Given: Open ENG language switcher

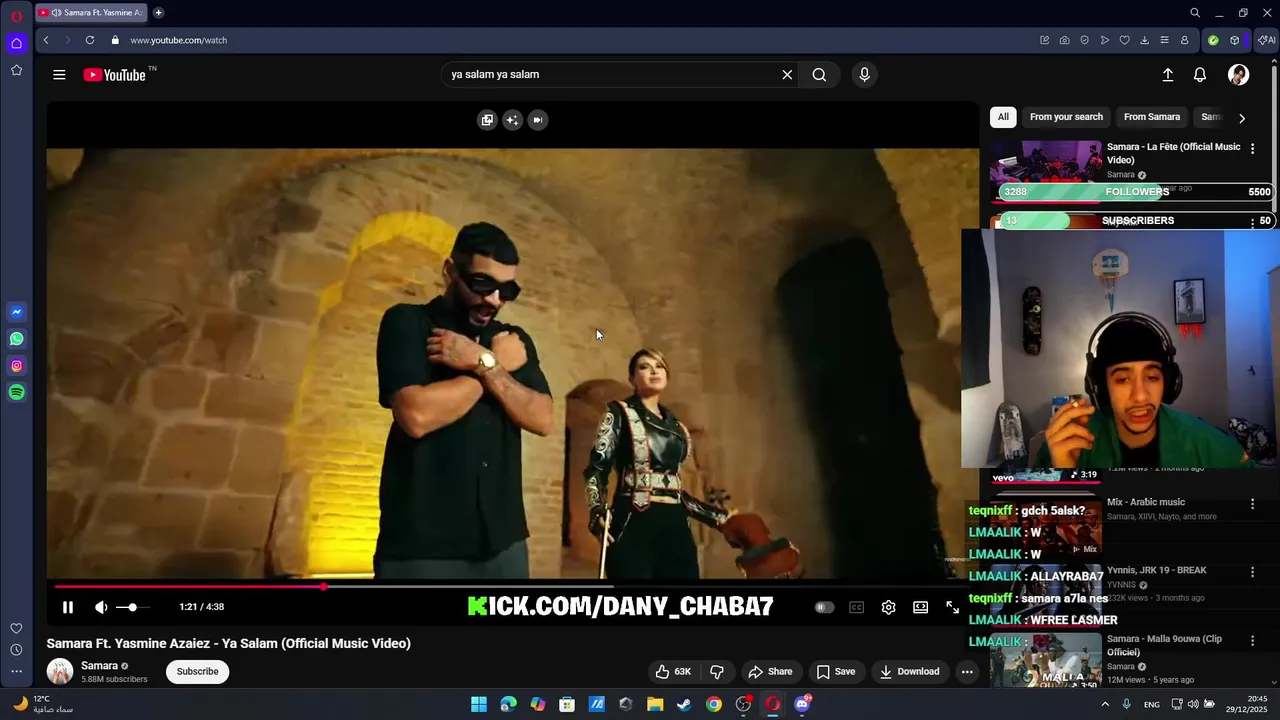Looking at the screenshot, I should point(1152,704).
